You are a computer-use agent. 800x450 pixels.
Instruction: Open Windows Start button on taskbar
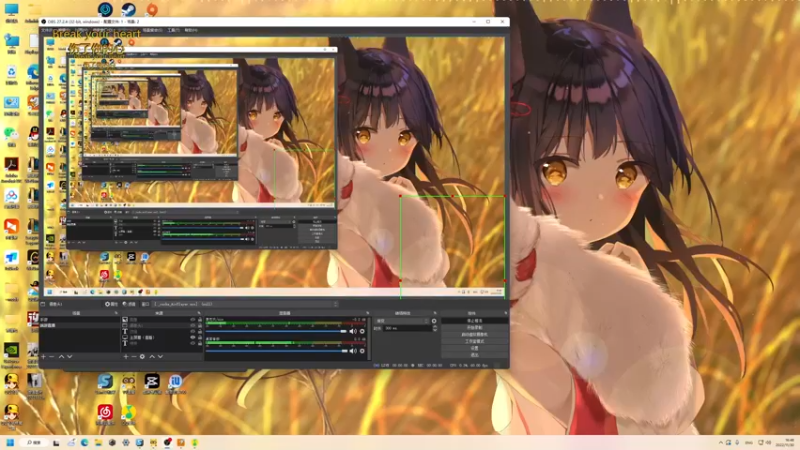[x=10, y=442]
